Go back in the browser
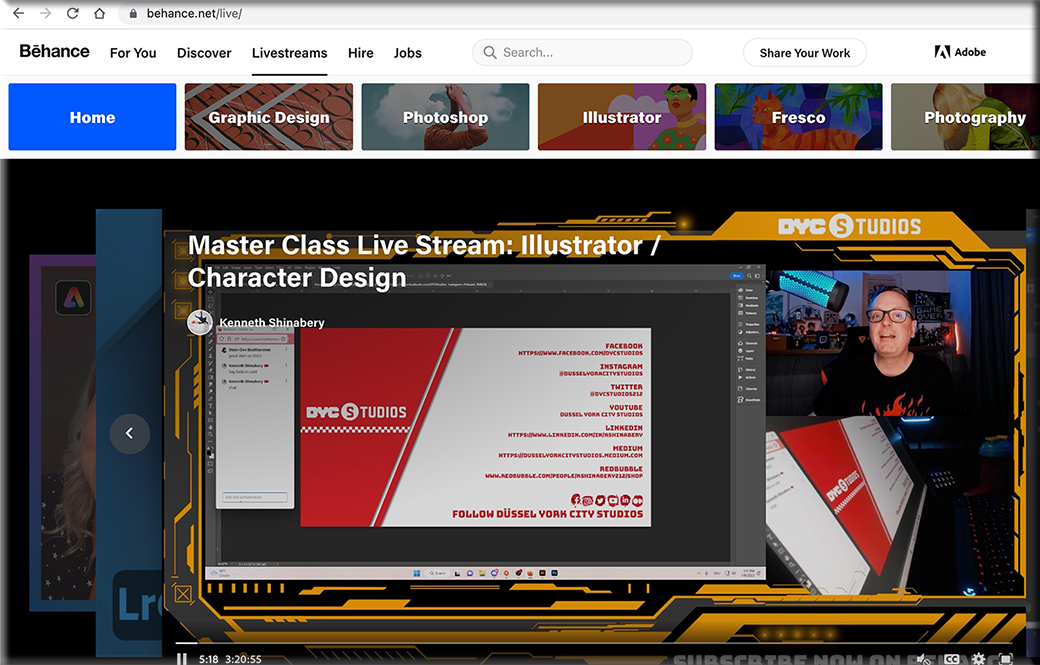 [19, 13]
